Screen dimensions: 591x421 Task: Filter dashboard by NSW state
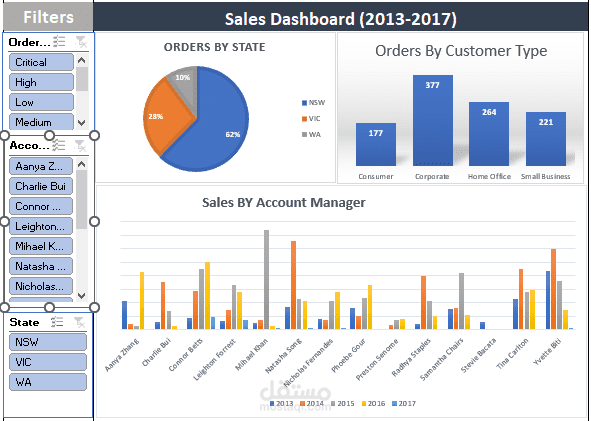pos(48,342)
